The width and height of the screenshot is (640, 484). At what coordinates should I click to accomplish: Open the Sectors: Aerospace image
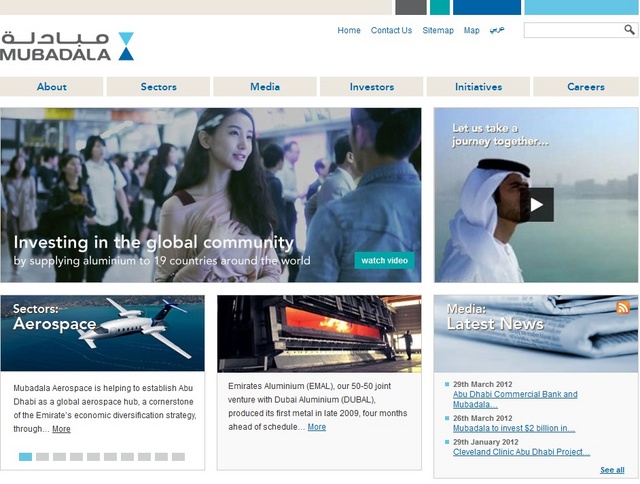[102, 333]
